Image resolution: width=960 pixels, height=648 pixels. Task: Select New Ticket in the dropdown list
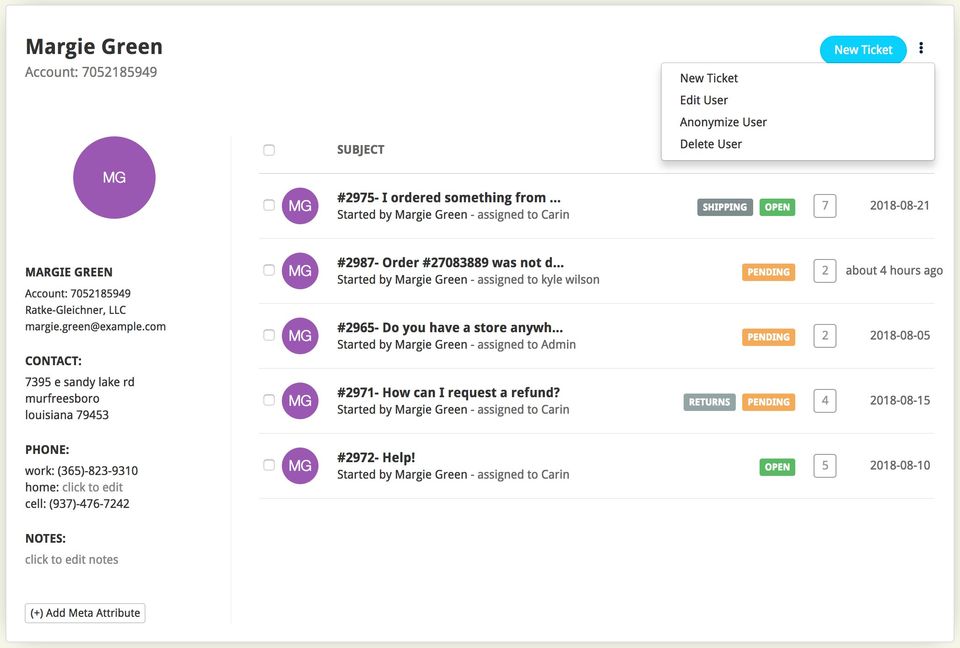click(x=709, y=78)
